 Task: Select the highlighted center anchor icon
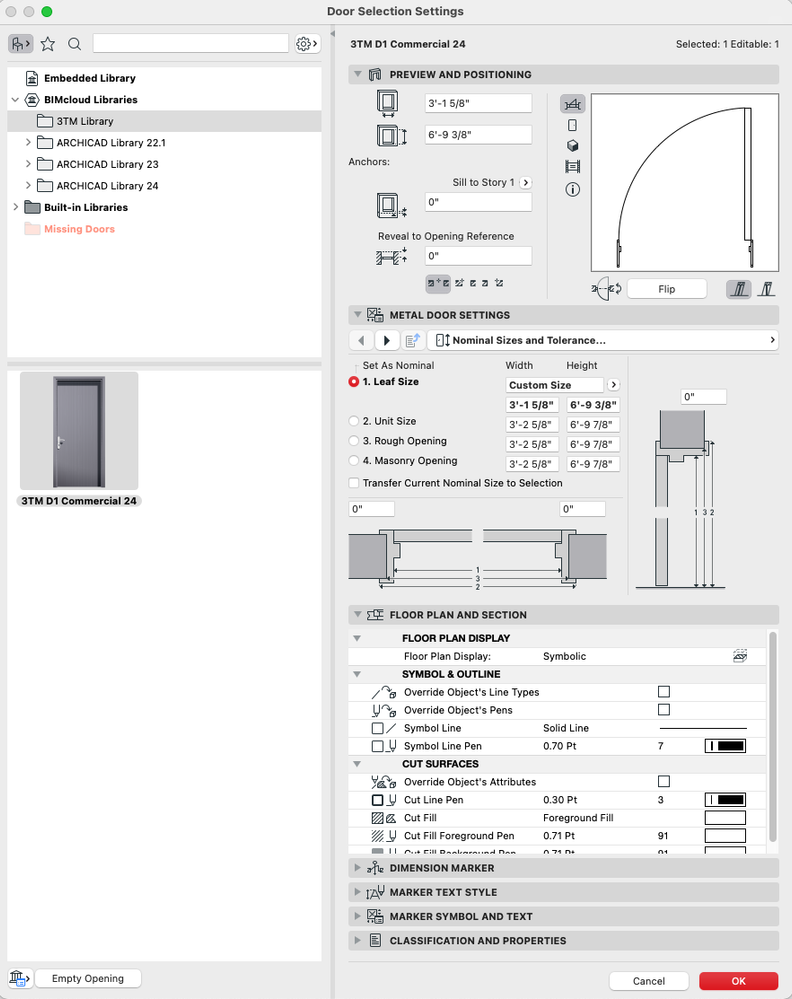438,283
